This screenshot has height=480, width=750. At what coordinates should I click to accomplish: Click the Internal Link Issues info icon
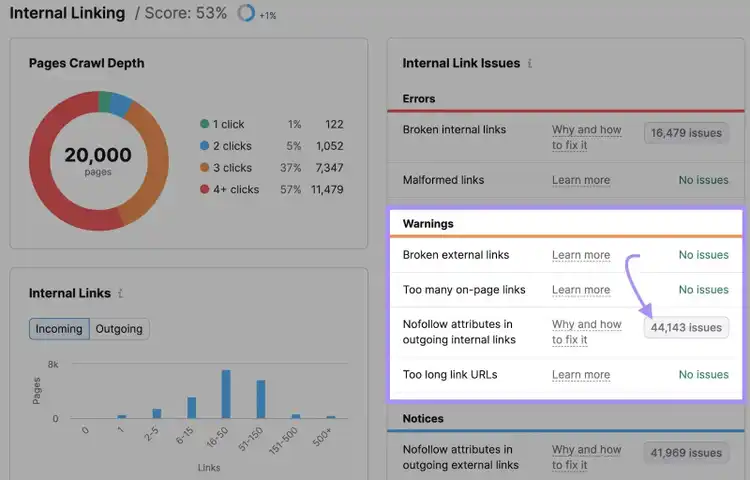coord(529,63)
